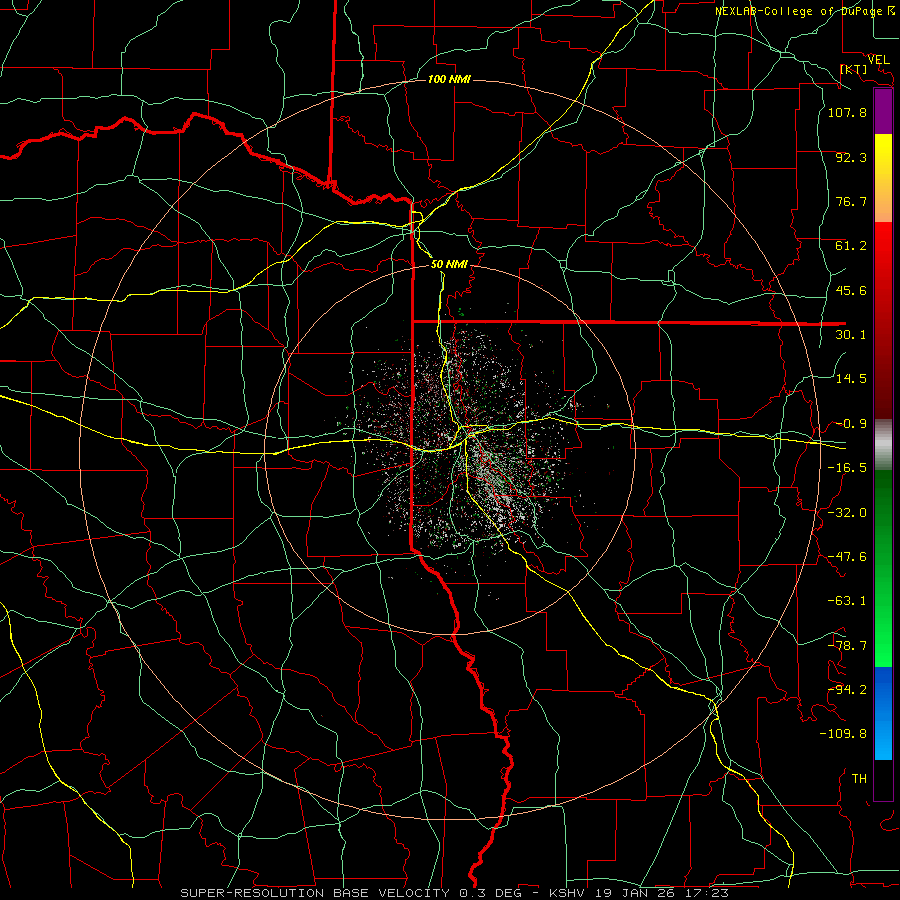Click the -32.0 velocity scale value
This screenshot has height=900, width=900.
(847, 513)
